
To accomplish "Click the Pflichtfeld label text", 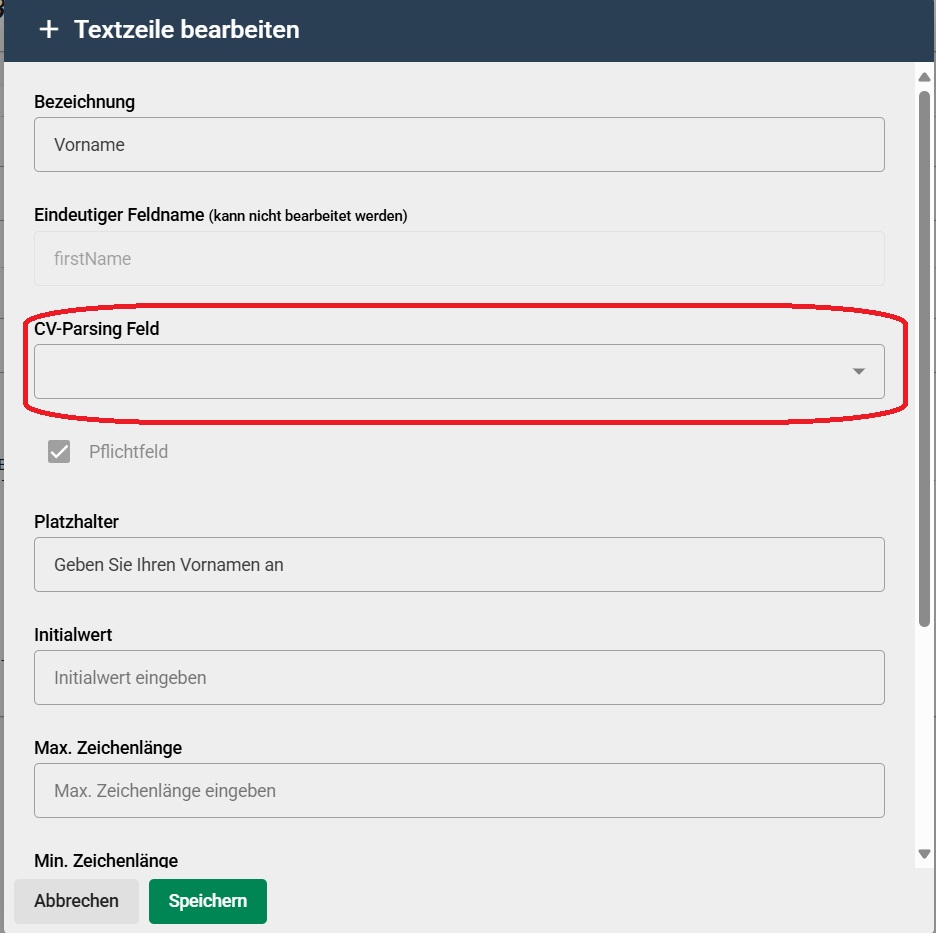I will 128,452.
